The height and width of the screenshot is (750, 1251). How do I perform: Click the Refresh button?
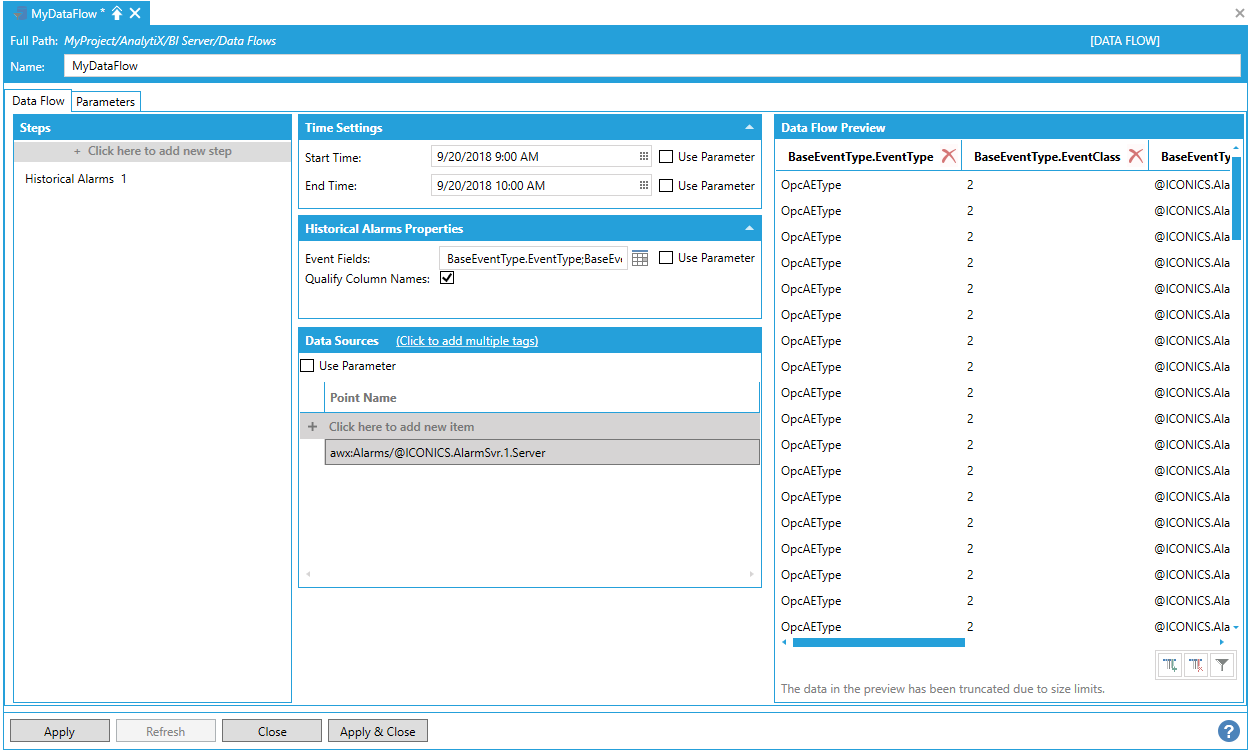(x=166, y=732)
